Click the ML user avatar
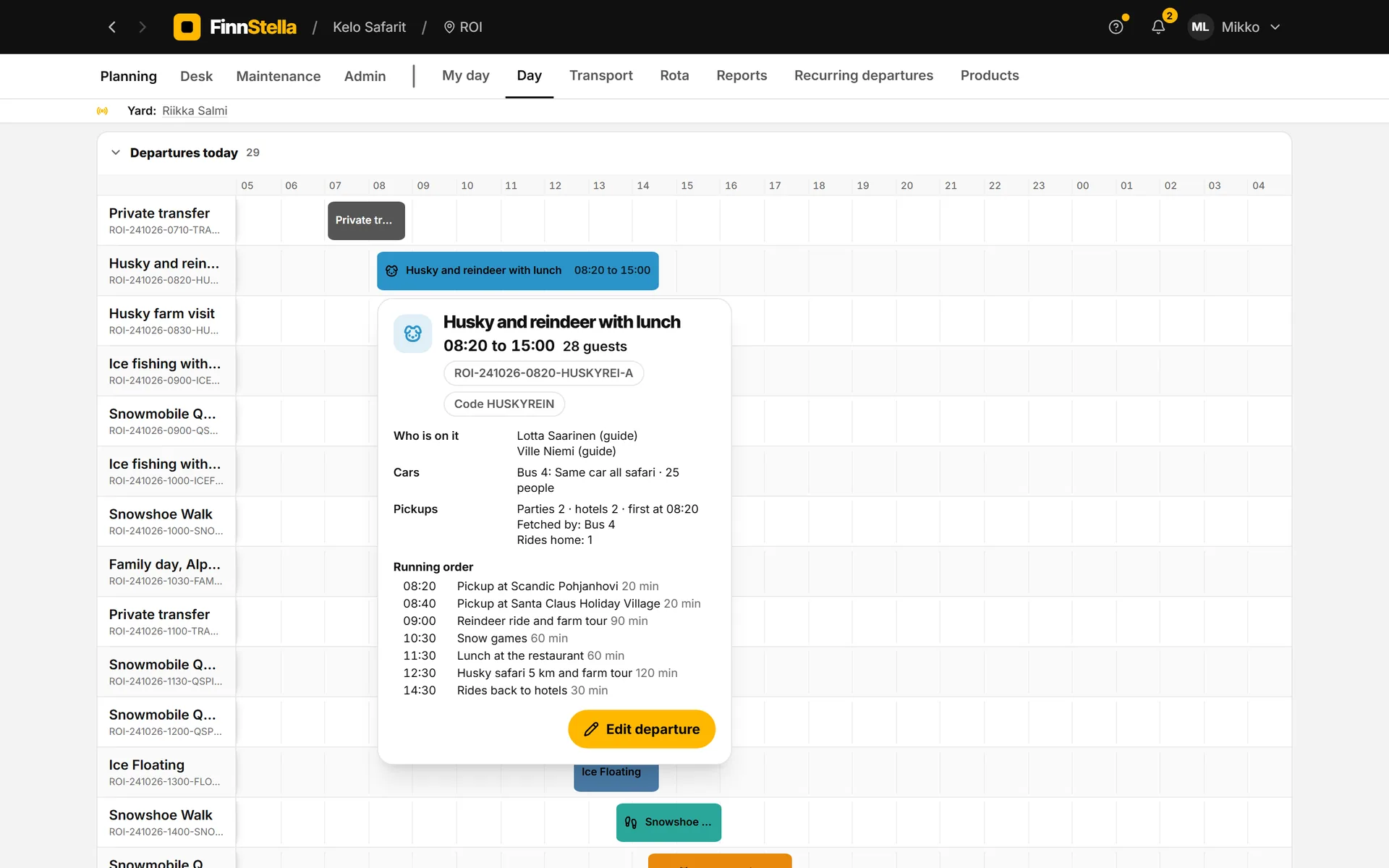 [x=1200, y=27]
